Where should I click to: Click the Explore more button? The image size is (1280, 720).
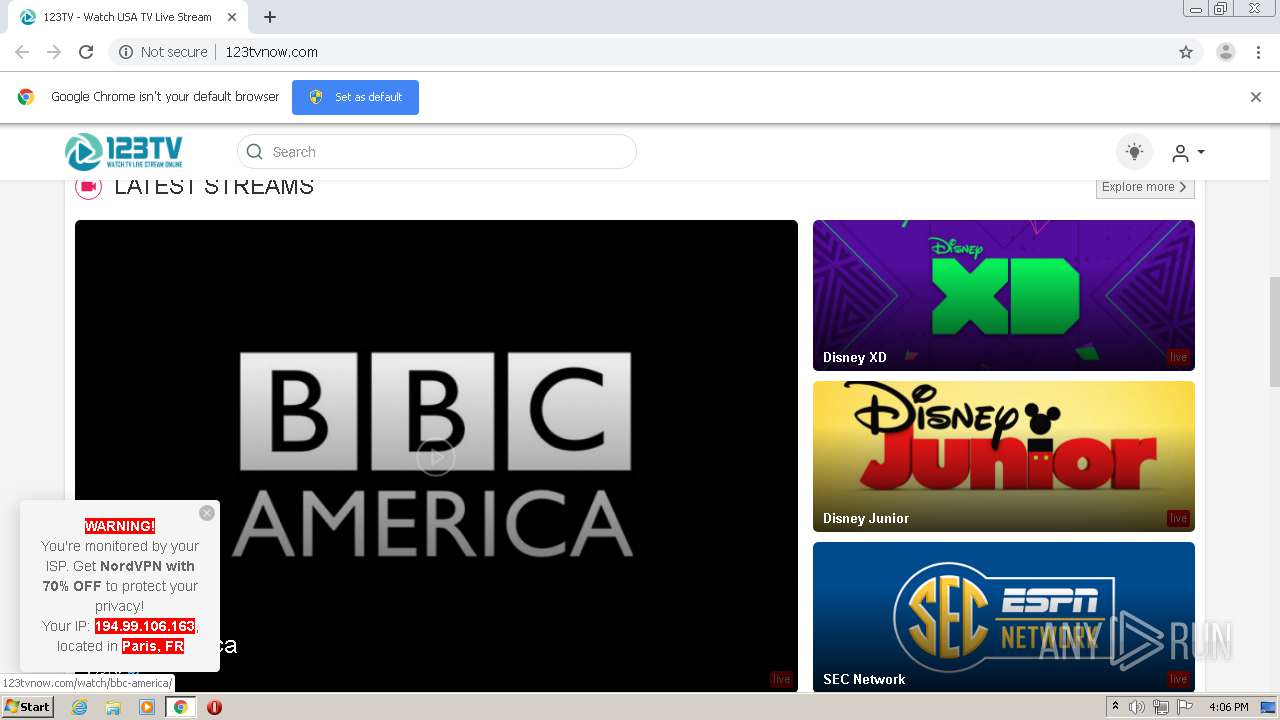(x=1145, y=187)
